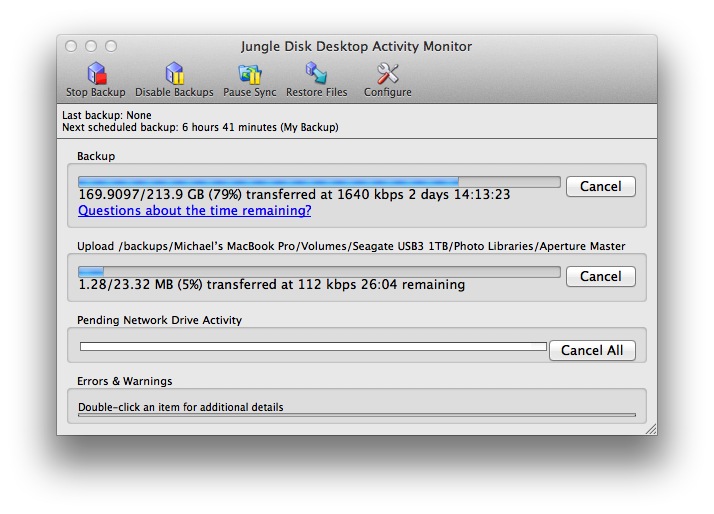
Task: Click the window title 'Jungle Disk Desktop Activity Monitor'
Action: click(356, 46)
